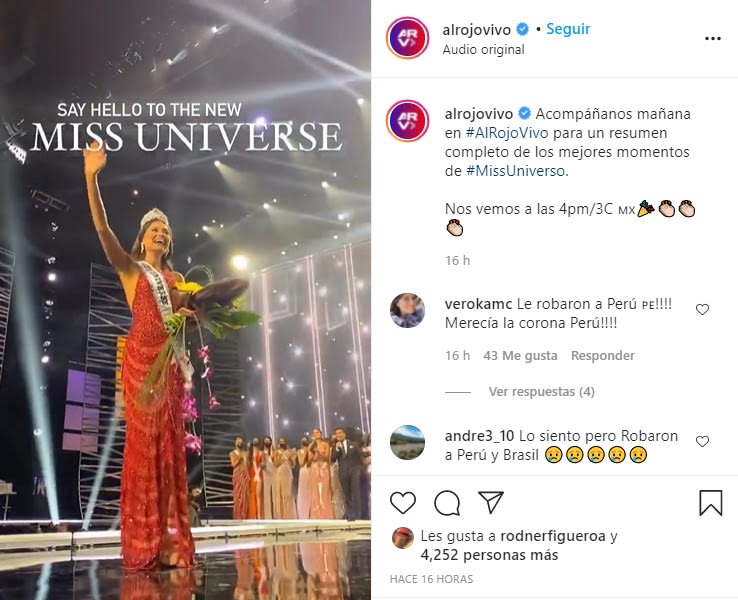View 4,252 personas más likes list

(489, 555)
